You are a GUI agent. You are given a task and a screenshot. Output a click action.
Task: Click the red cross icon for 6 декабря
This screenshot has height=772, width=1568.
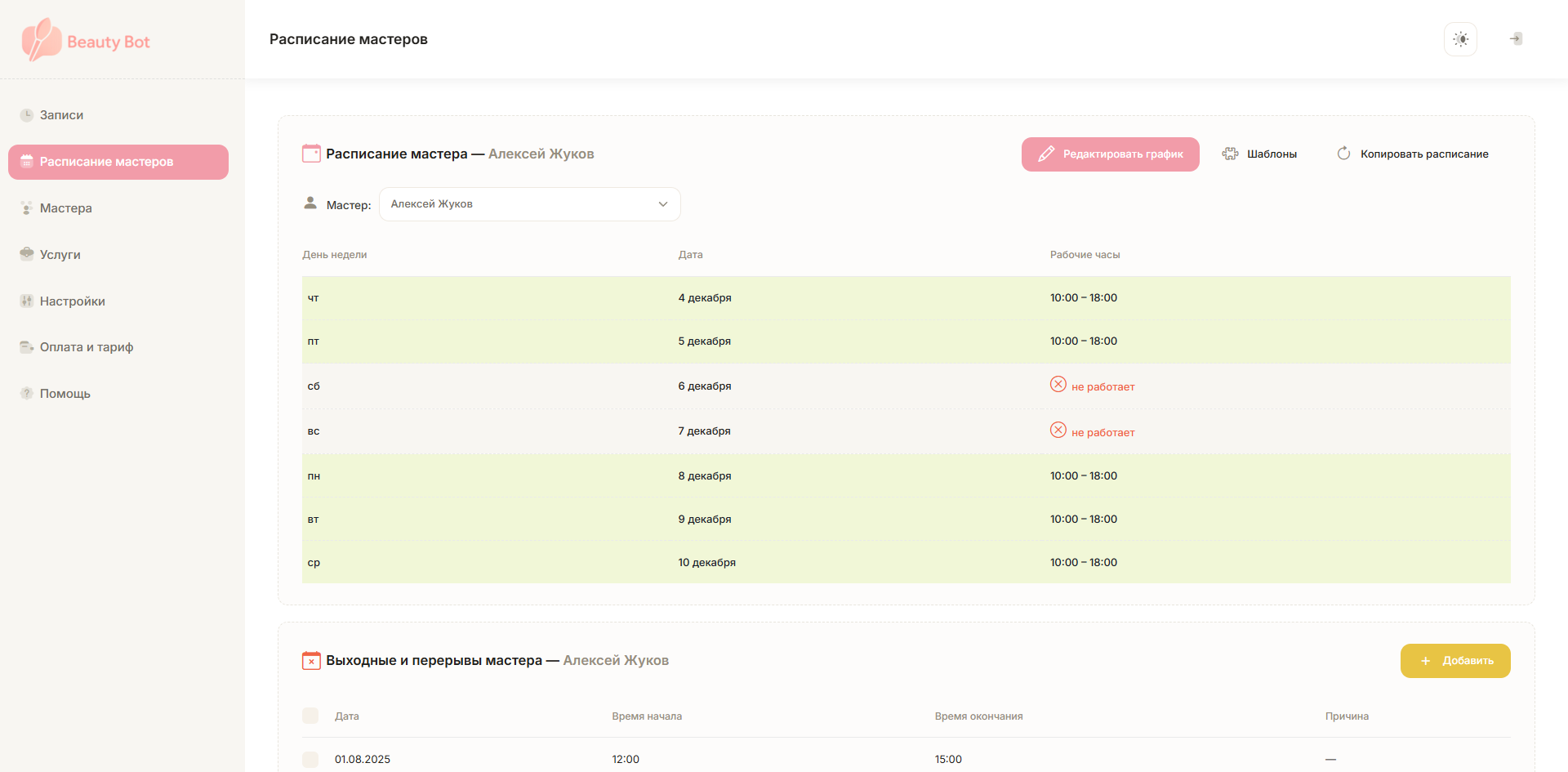pyautogui.click(x=1058, y=385)
